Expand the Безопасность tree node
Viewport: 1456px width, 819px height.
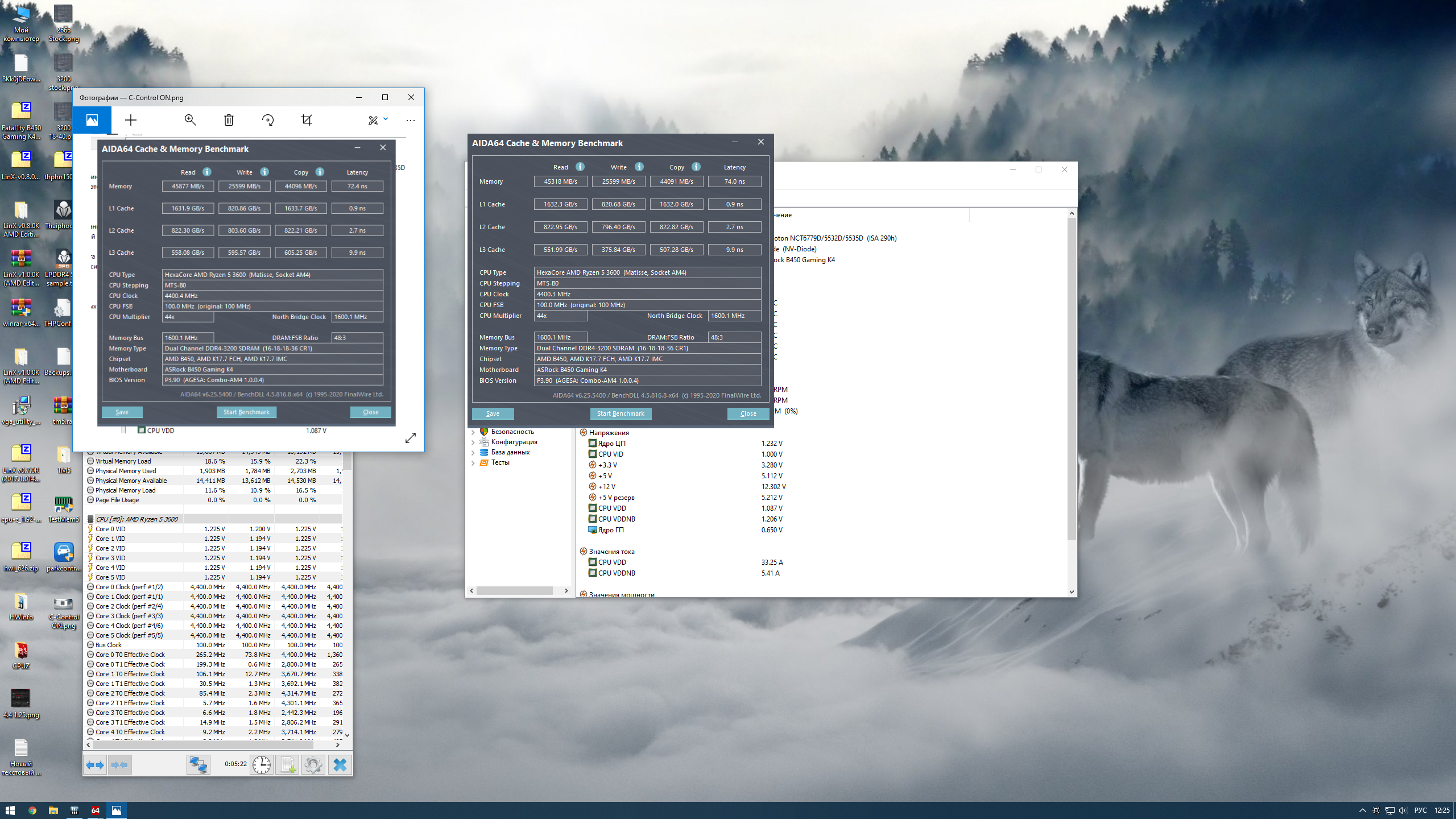473,432
